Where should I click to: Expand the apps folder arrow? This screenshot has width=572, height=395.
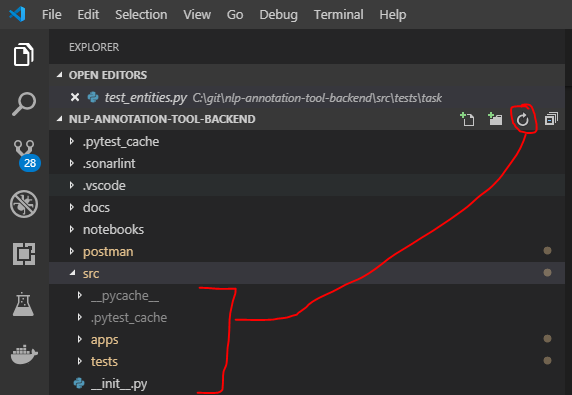point(80,339)
